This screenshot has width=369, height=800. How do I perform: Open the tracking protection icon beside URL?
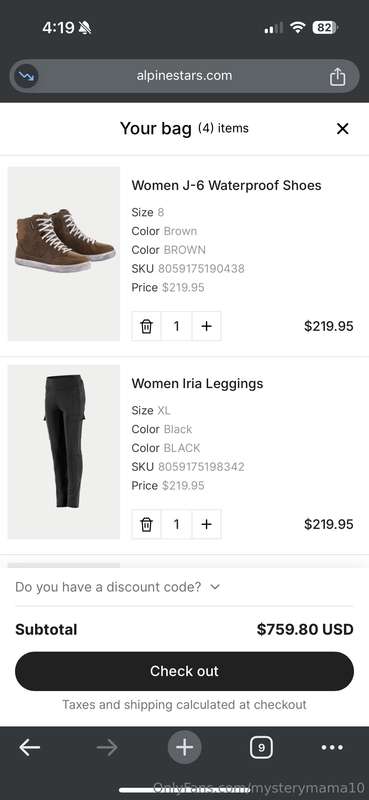(x=24, y=76)
